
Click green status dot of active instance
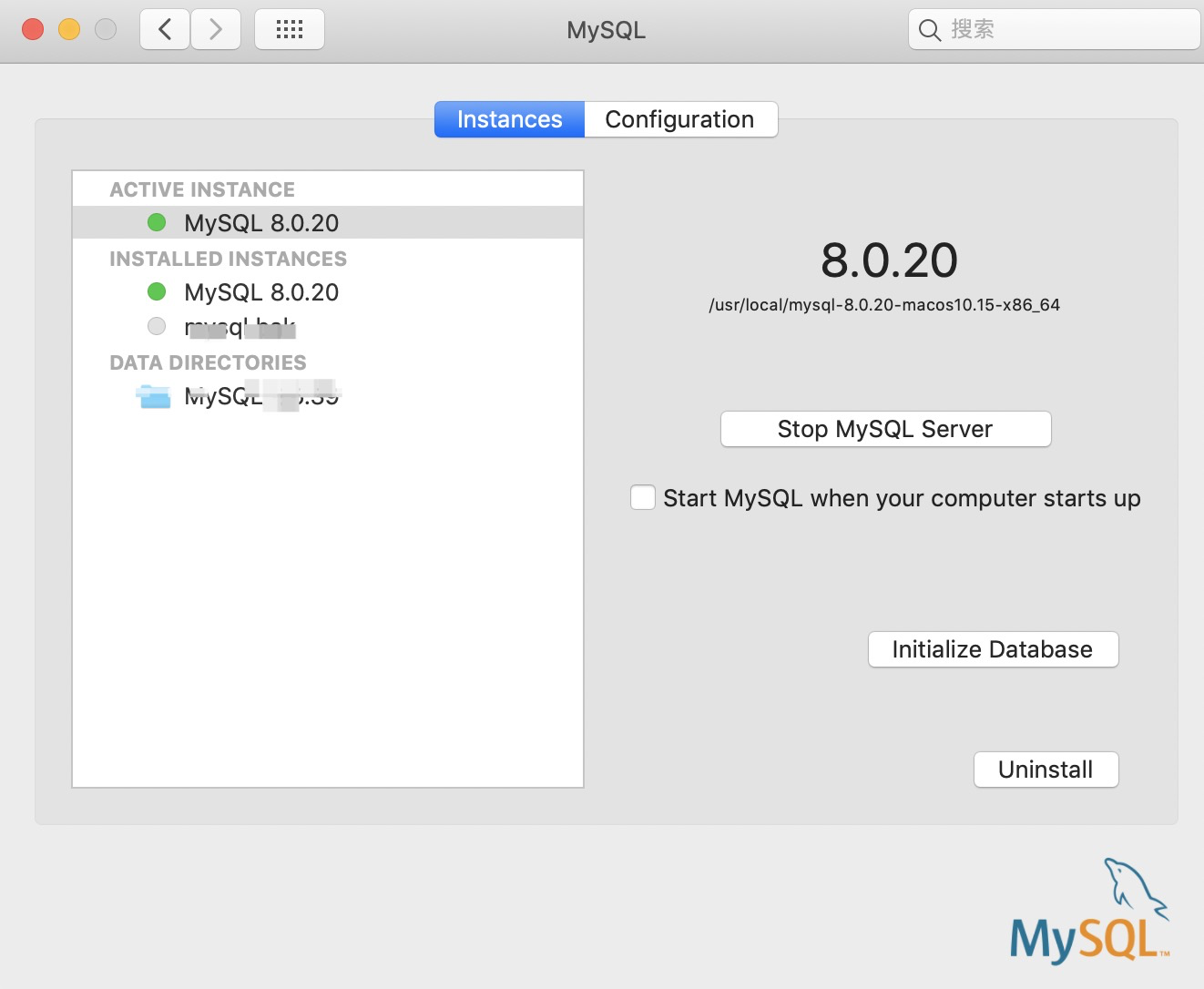157,221
